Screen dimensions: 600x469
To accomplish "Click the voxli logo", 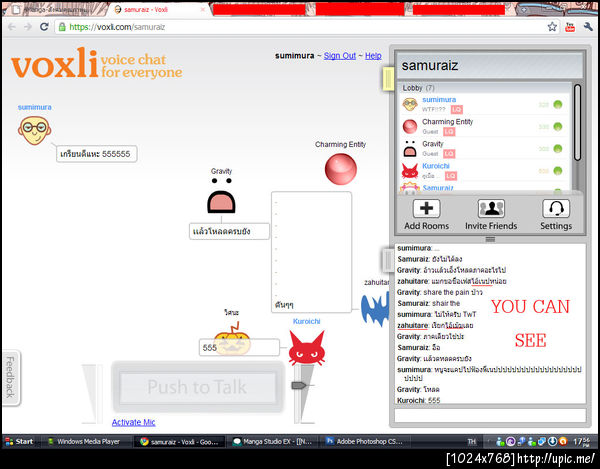I will [96, 63].
